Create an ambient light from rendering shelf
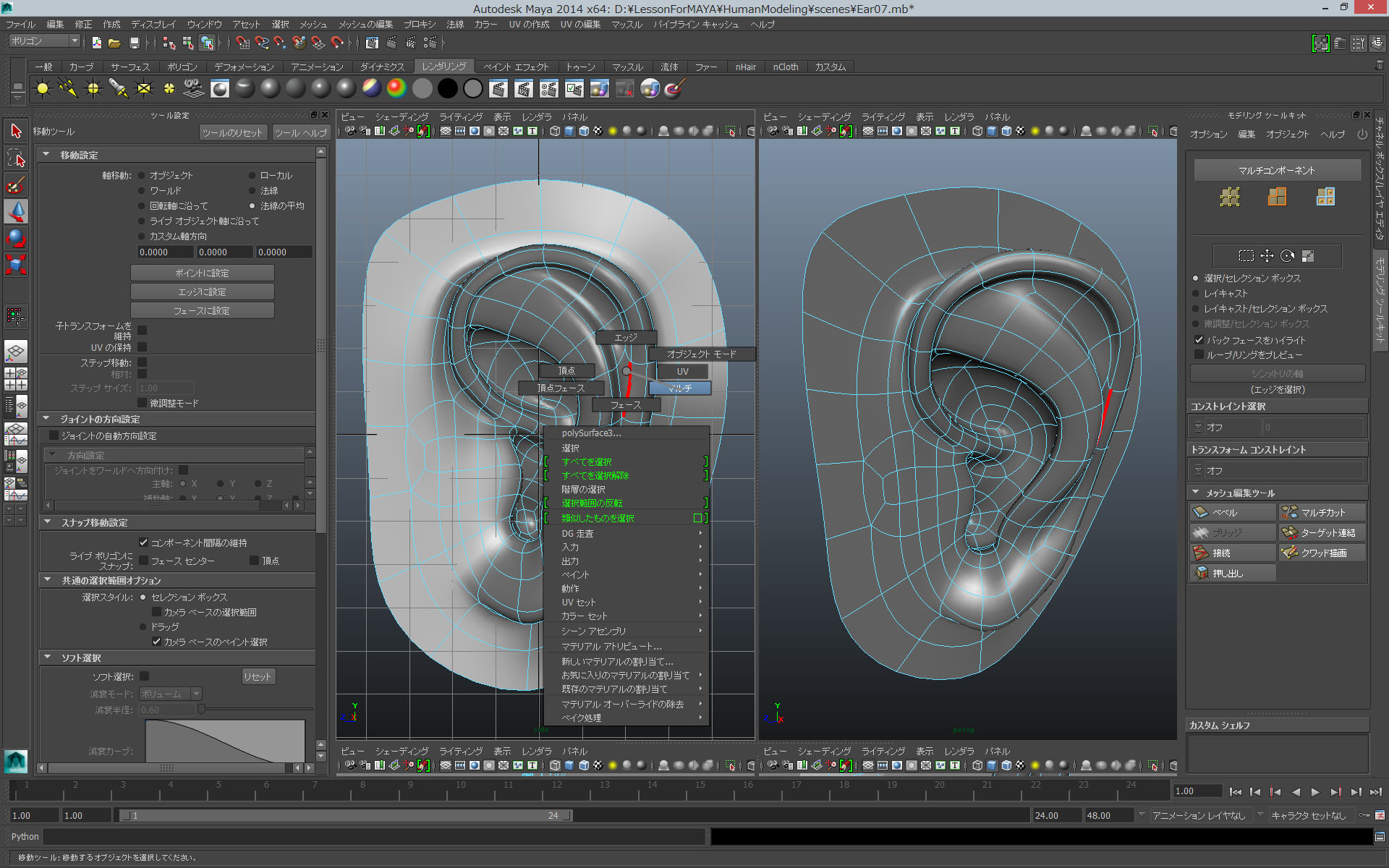This screenshot has height=868, width=1389. tap(43, 89)
